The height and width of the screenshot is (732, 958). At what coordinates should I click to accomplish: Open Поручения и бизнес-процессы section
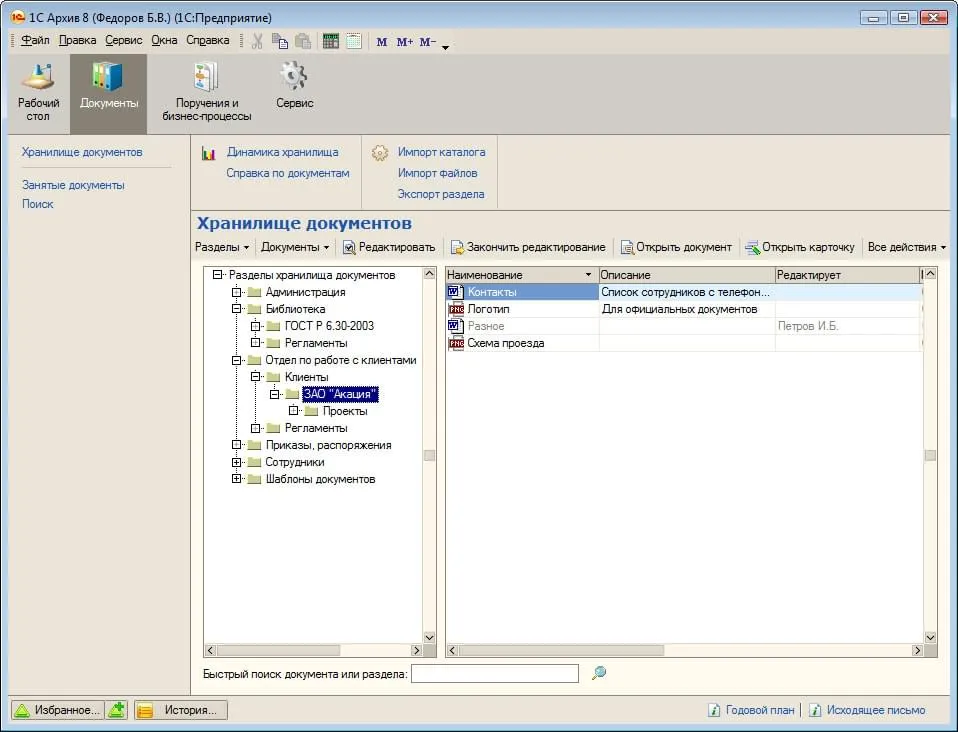pyautogui.click(x=207, y=92)
